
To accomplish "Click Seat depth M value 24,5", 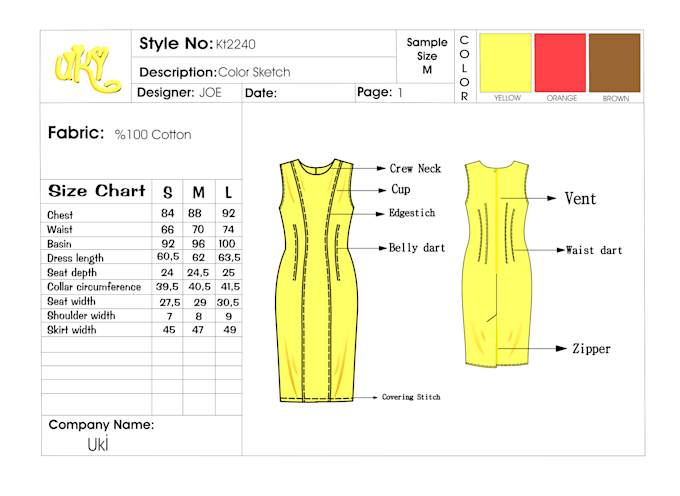I will tap(198, 272).
